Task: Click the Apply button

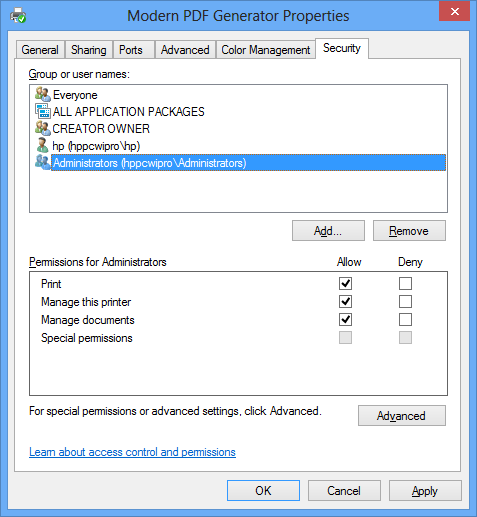Action: [425, 490]
